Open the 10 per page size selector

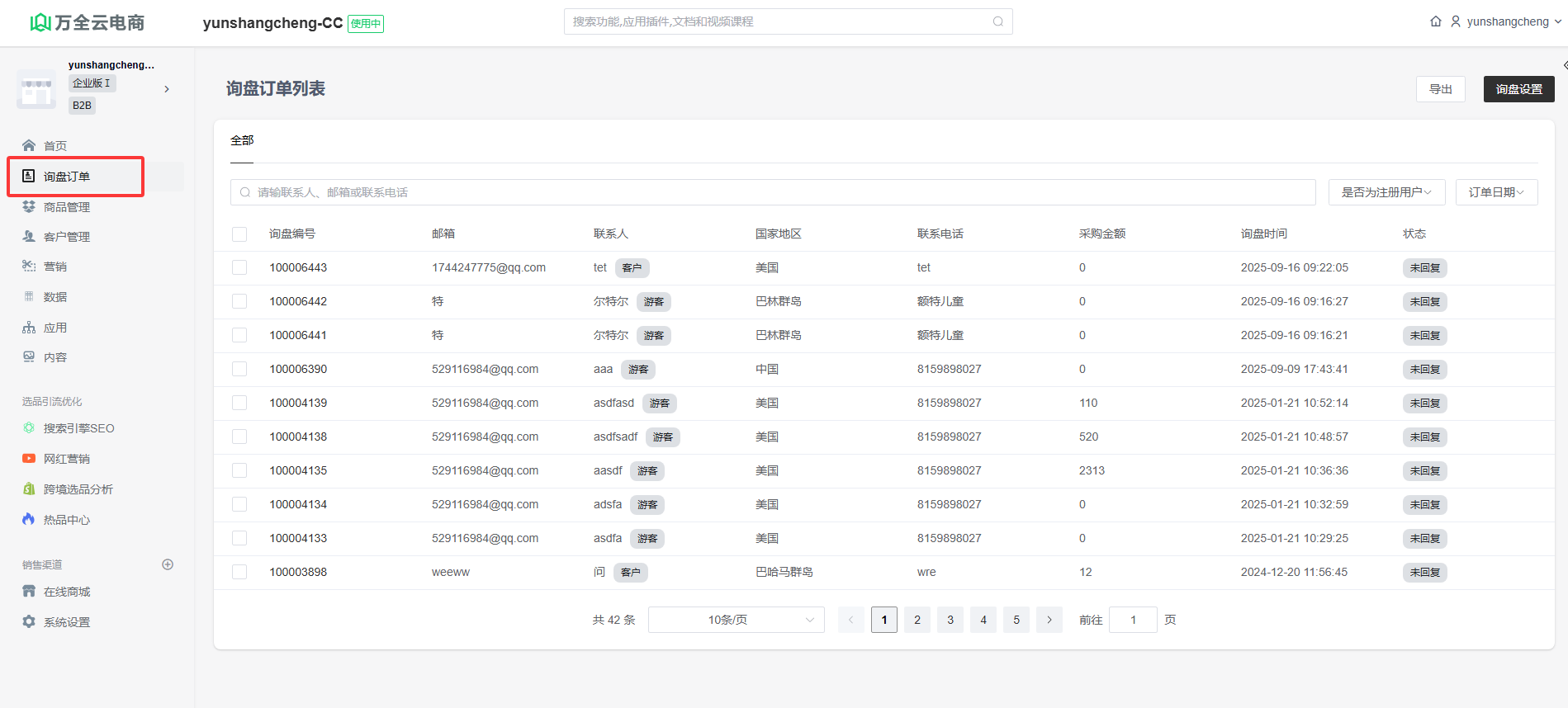coord(736,620)
